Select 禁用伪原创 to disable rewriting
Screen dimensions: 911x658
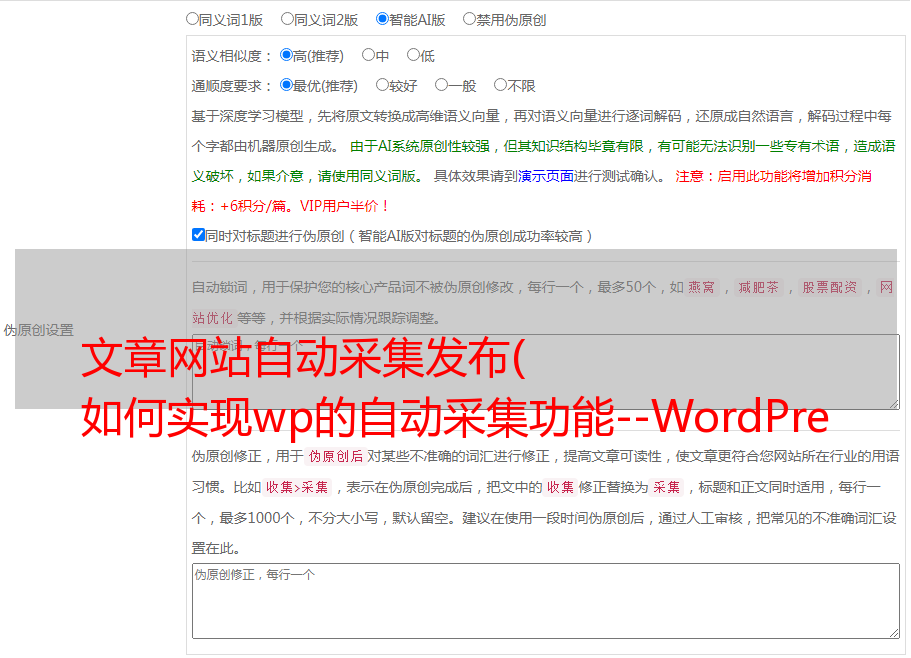point(469,18)
